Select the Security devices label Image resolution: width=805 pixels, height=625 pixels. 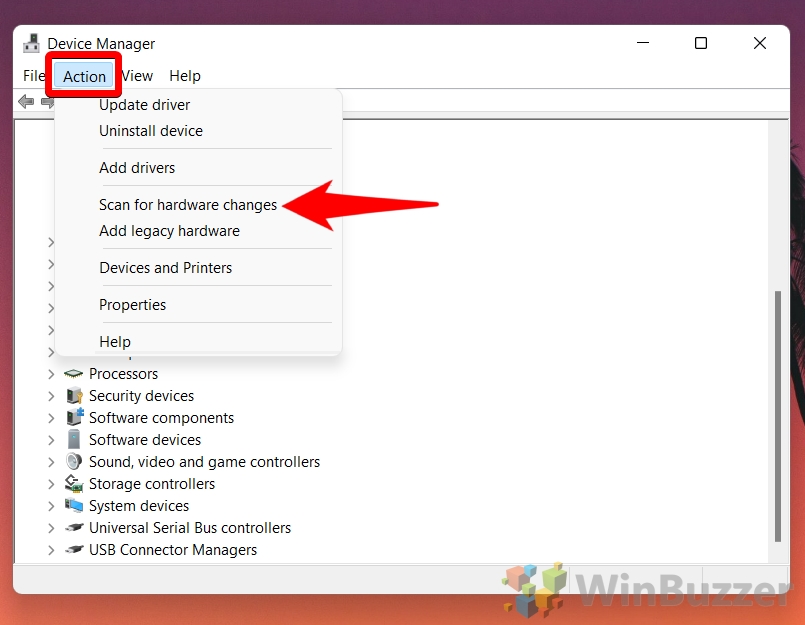pos(141,396)
